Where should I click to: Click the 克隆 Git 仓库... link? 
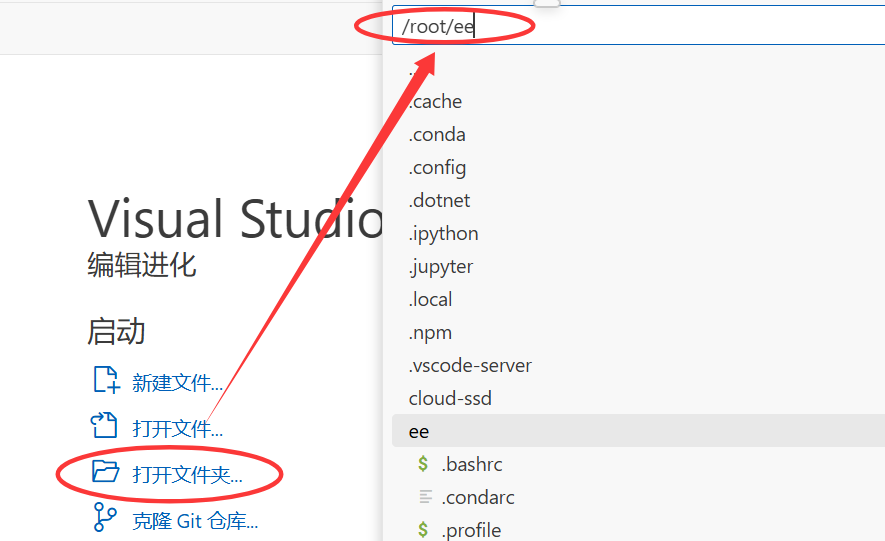pyautogui.click(x=195, y=521)
